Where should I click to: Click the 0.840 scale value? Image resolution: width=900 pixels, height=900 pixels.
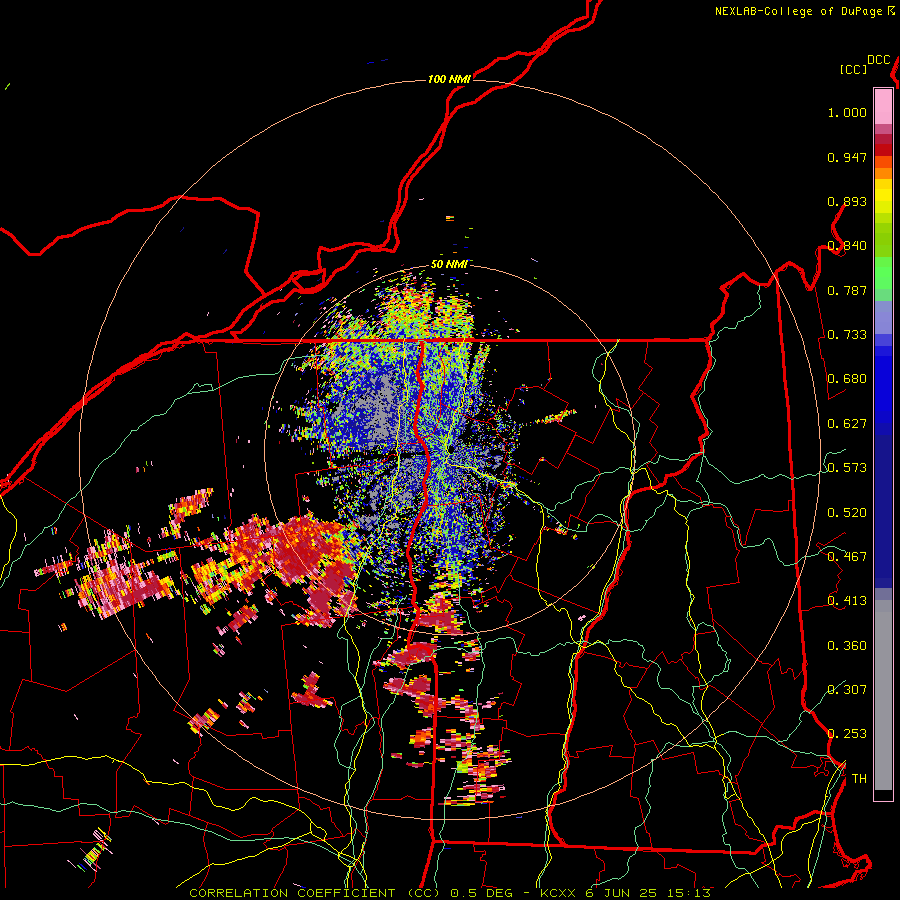click(847, 246)
